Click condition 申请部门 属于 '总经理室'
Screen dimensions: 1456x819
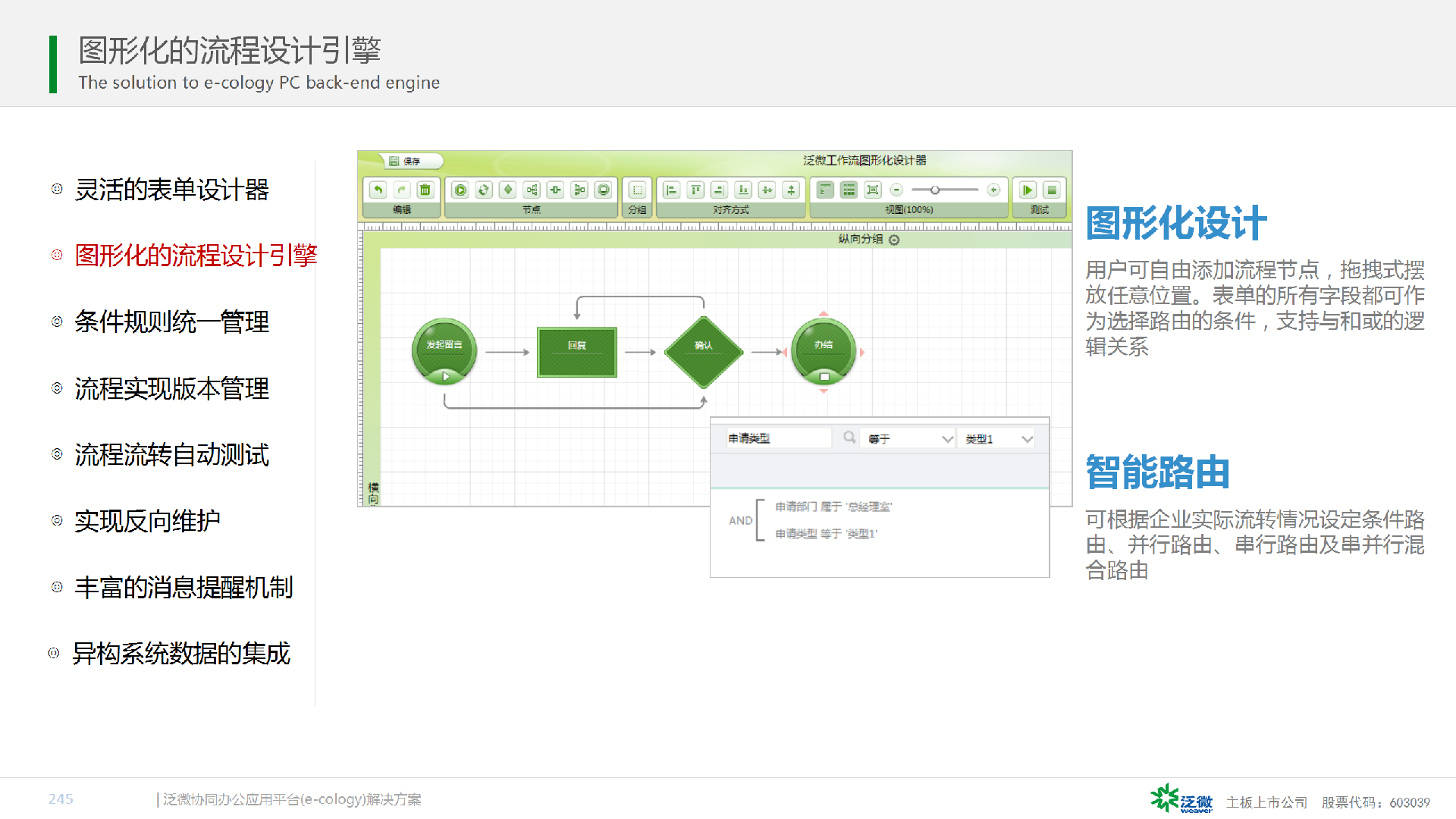(x=833, y=507)
